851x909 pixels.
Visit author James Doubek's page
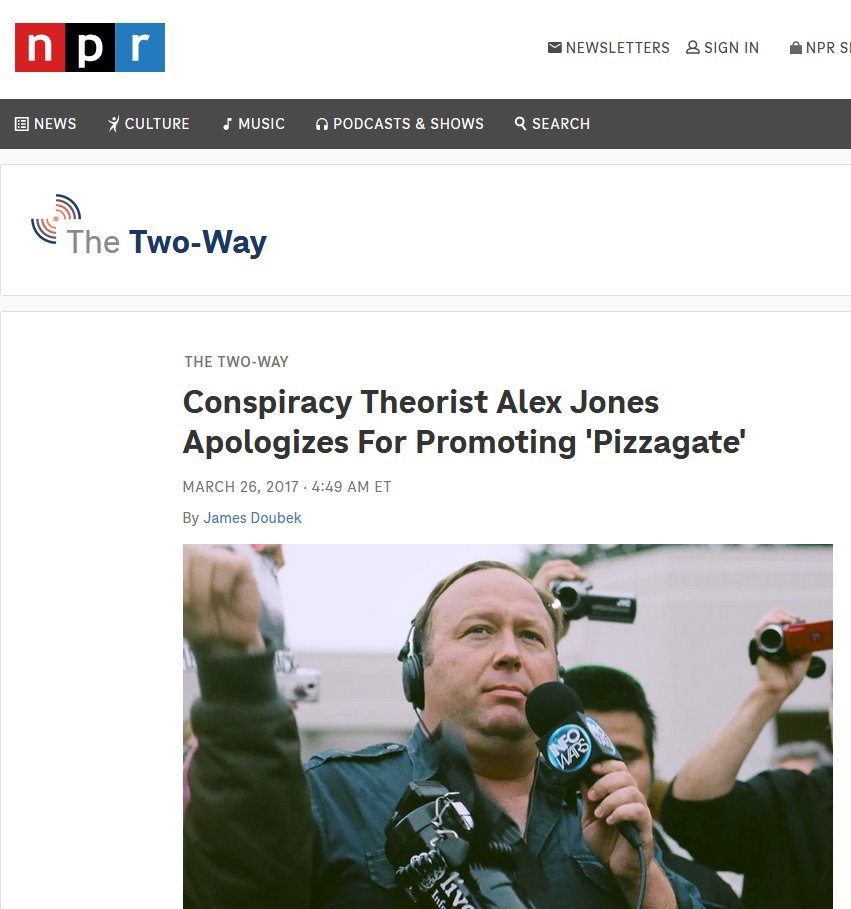tap(252, 518)
